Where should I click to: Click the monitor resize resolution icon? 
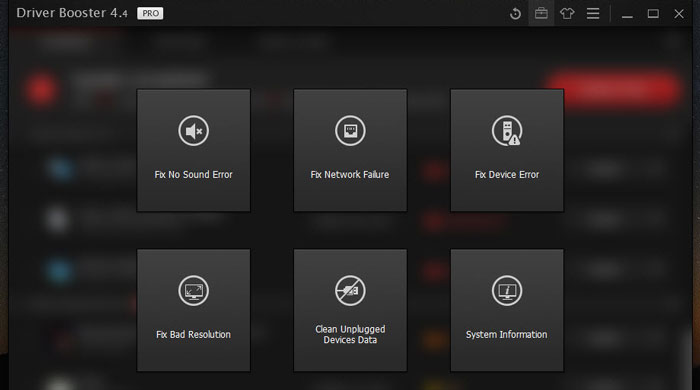[193, 290]
